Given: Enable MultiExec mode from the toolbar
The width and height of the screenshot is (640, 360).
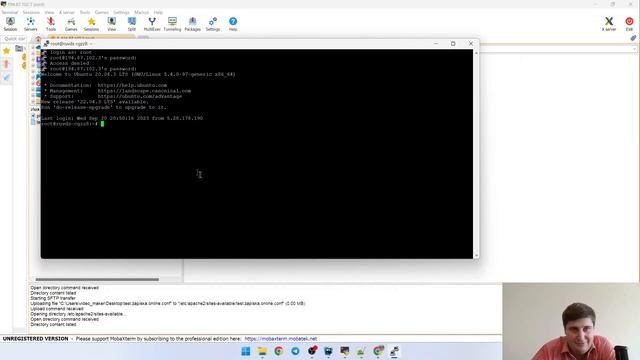Looking at the screenshot, I should tap(152, 24).
